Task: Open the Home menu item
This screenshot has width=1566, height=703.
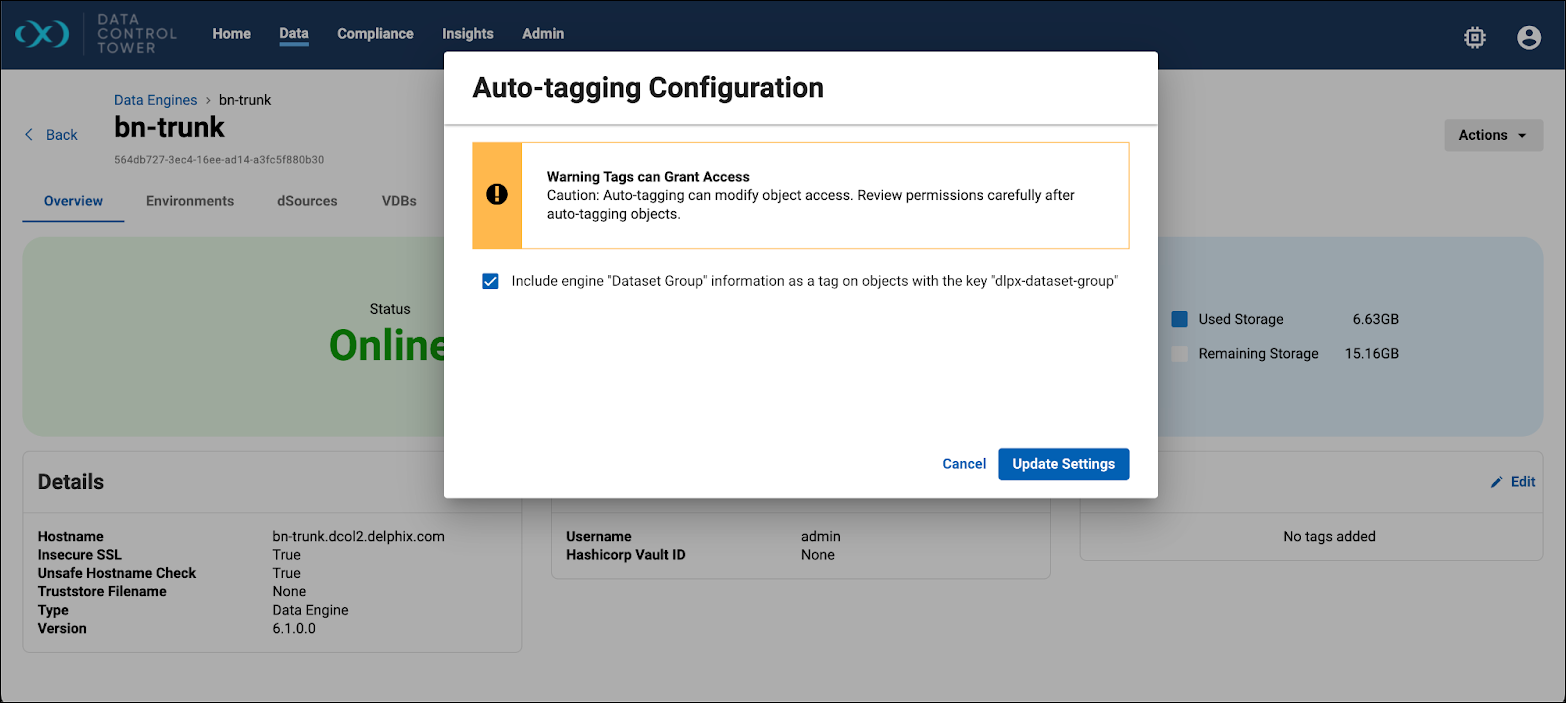Action: (231, 34)
